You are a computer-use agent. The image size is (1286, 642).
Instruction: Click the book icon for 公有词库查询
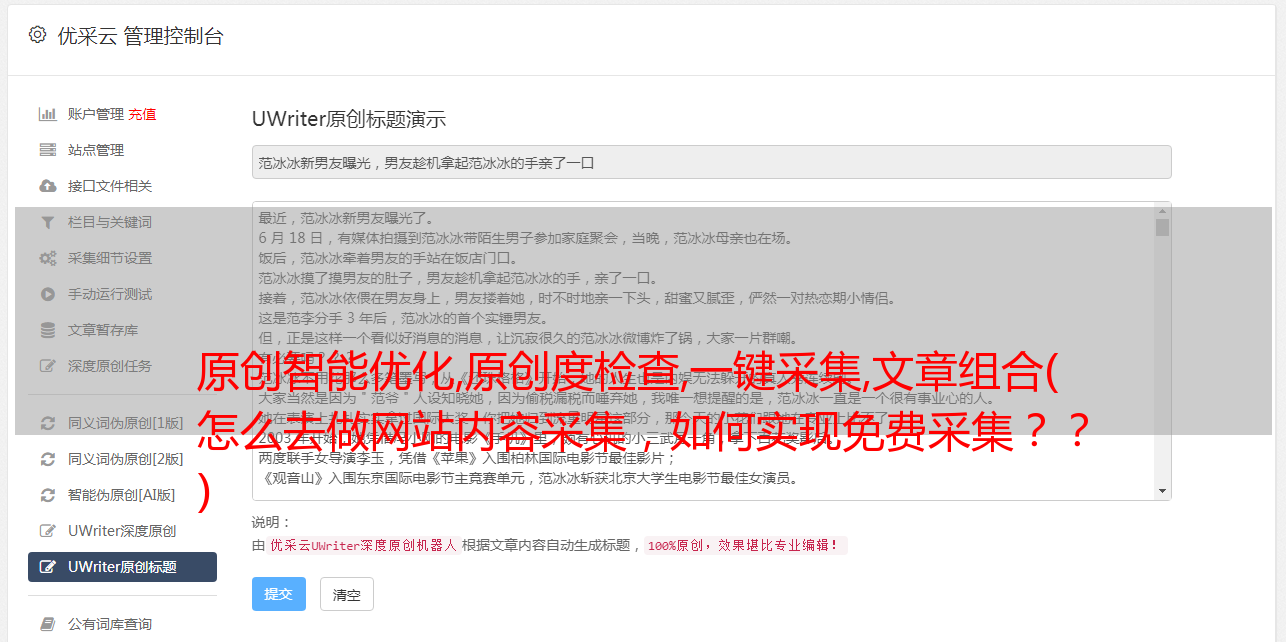click(47, 624)
